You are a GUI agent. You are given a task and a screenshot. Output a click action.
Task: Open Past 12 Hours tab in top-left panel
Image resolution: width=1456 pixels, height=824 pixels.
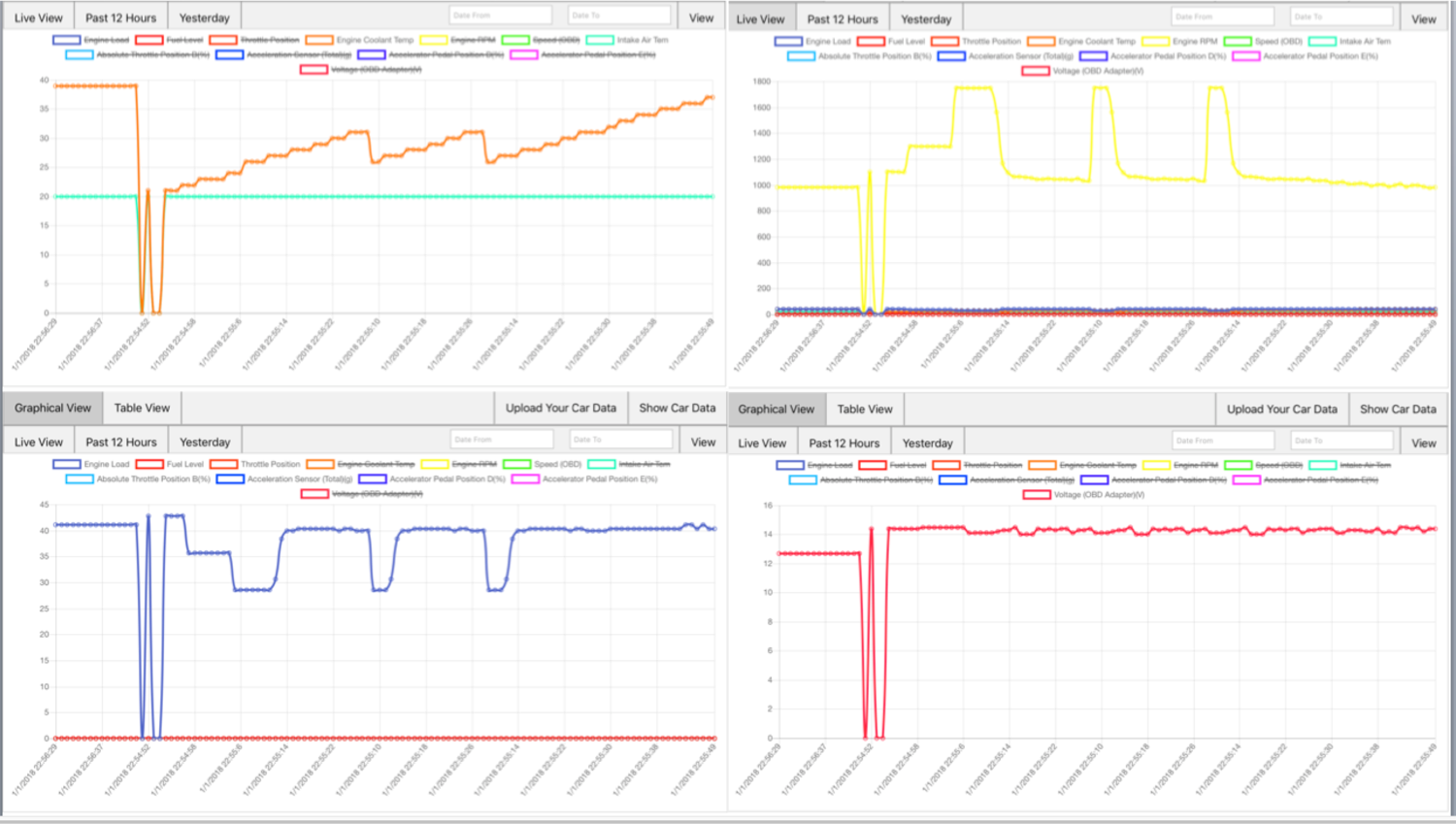click(x=120, y=17)
